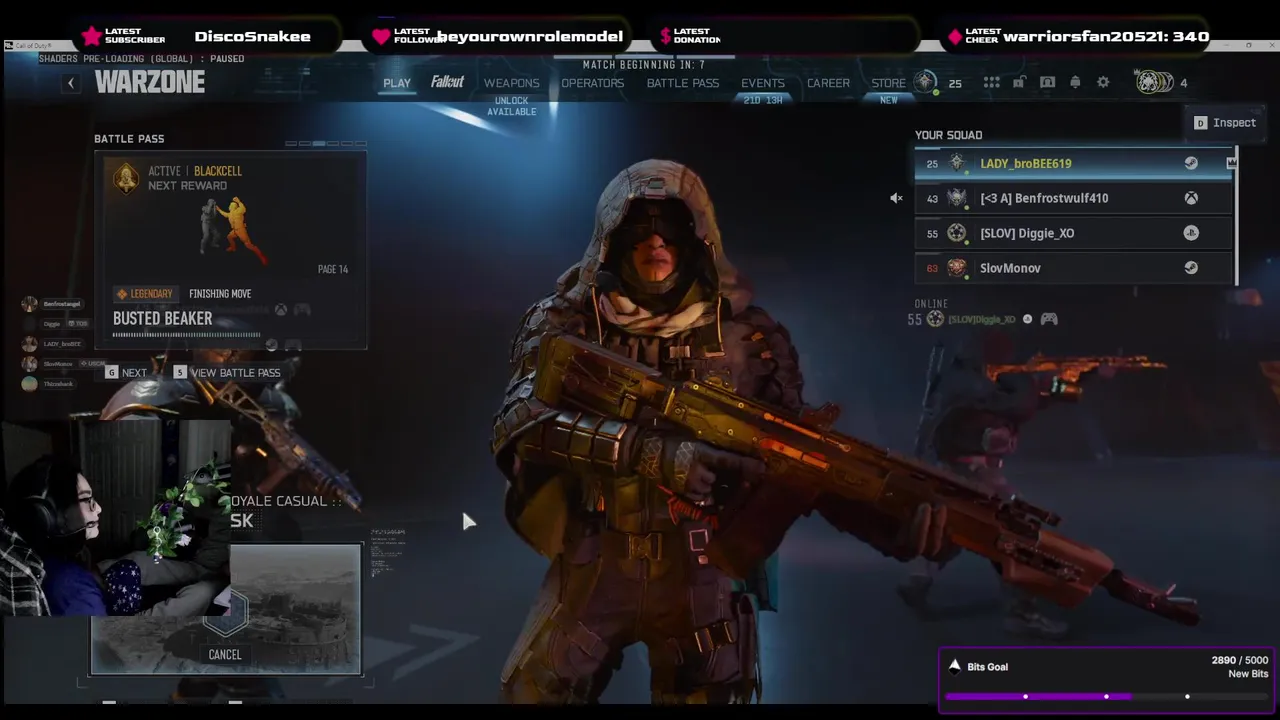Open the player rank emblem next to level 25

coord(925,82)
